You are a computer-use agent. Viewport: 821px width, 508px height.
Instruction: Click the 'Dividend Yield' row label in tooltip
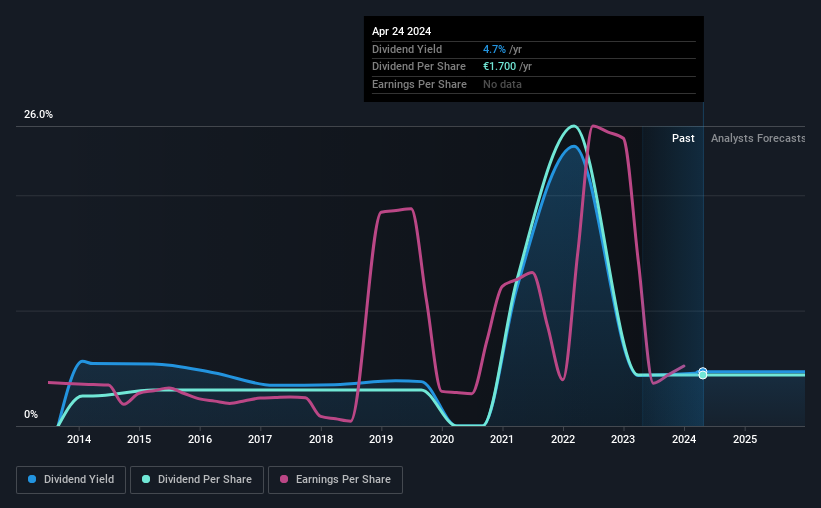[407, 49]
